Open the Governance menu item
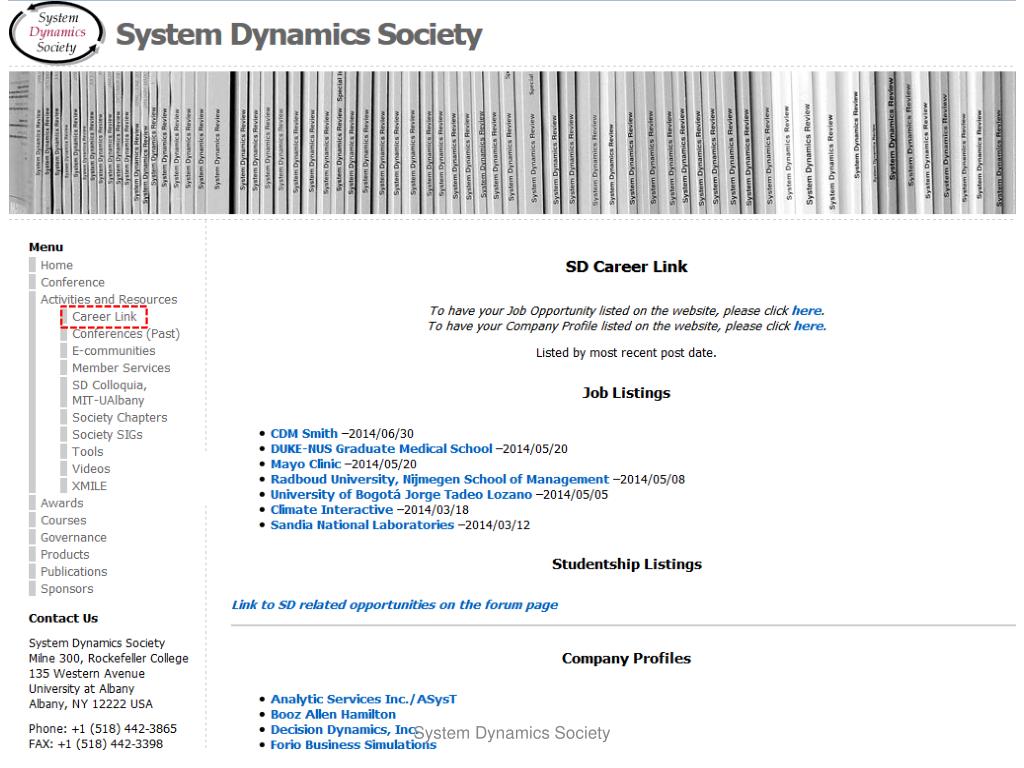Image resolution: width=1024 pixels, height=768 pixels. [x=73, y=537]
